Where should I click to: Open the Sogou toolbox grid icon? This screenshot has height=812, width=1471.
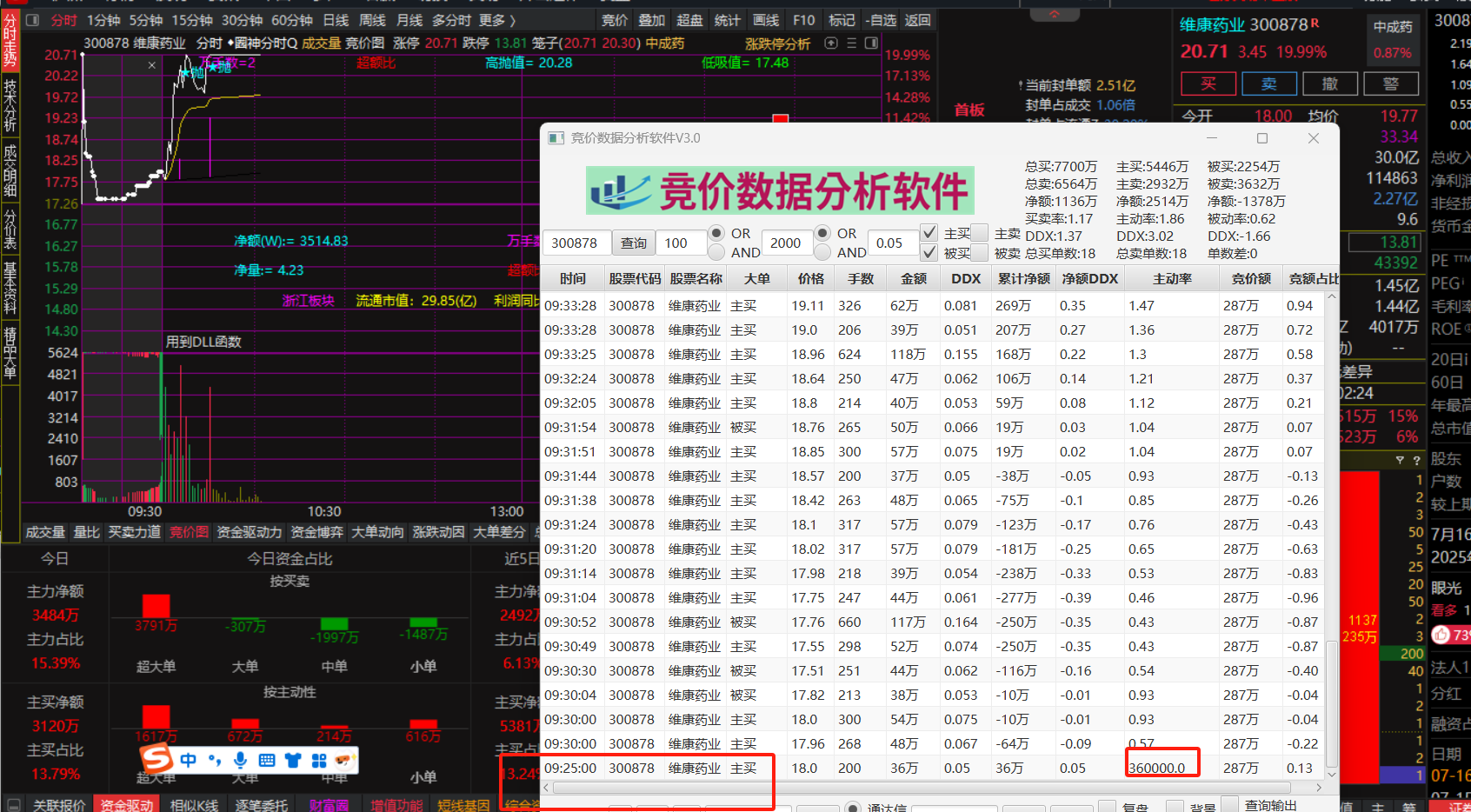coord(319,760)
